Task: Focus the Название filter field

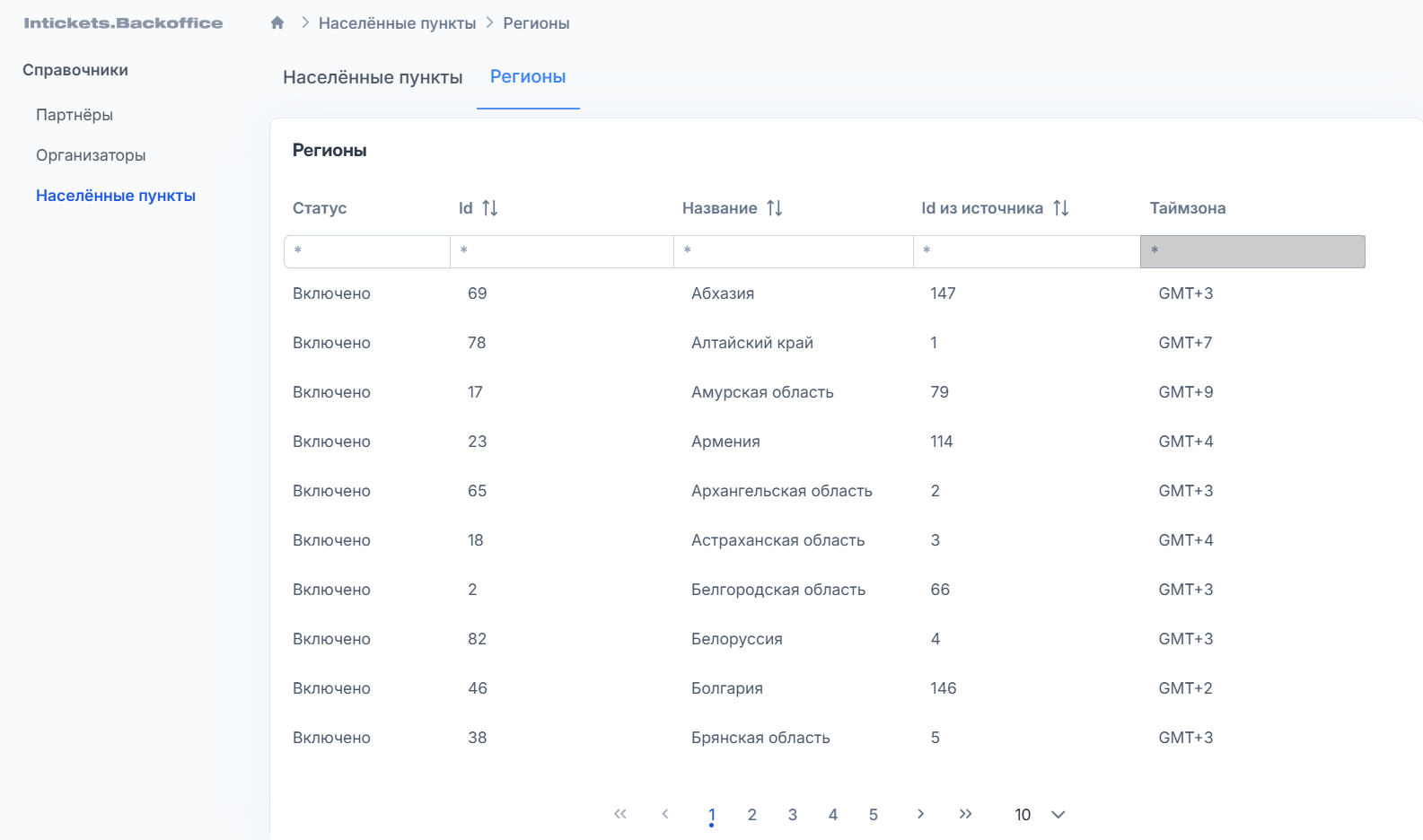Action: [x=794, y=251]
